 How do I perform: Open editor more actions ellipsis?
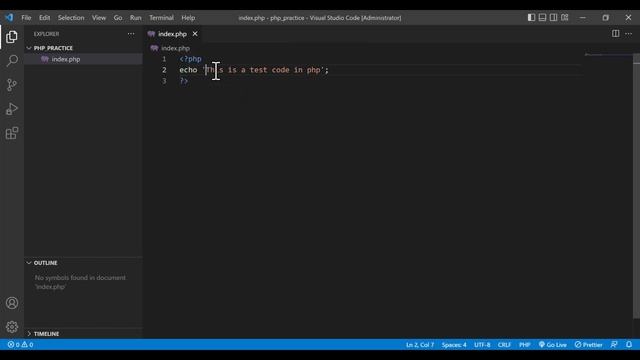click(629, 33)
